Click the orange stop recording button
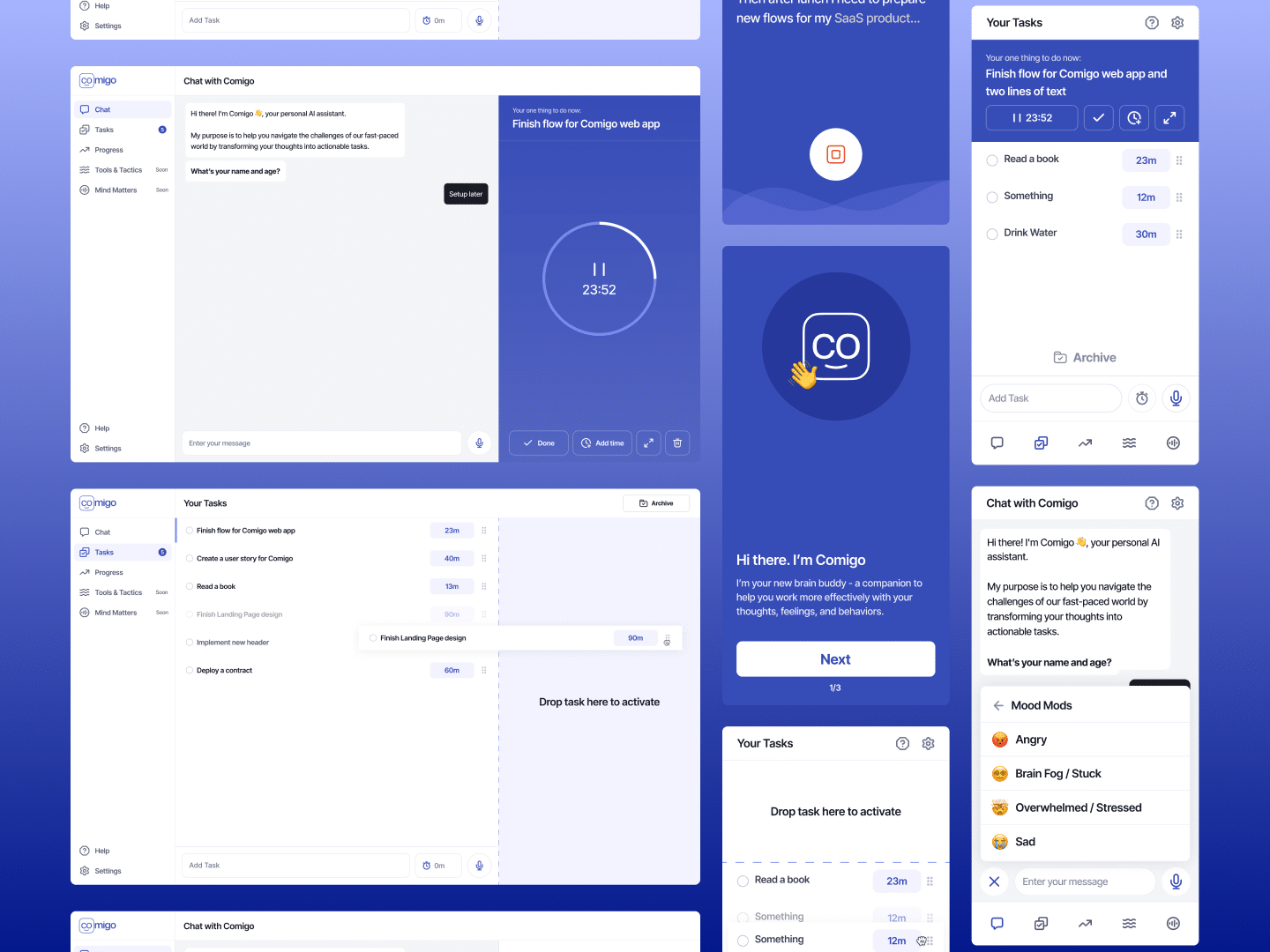This screenshot has width=1270, height=952. coord(835,154)
